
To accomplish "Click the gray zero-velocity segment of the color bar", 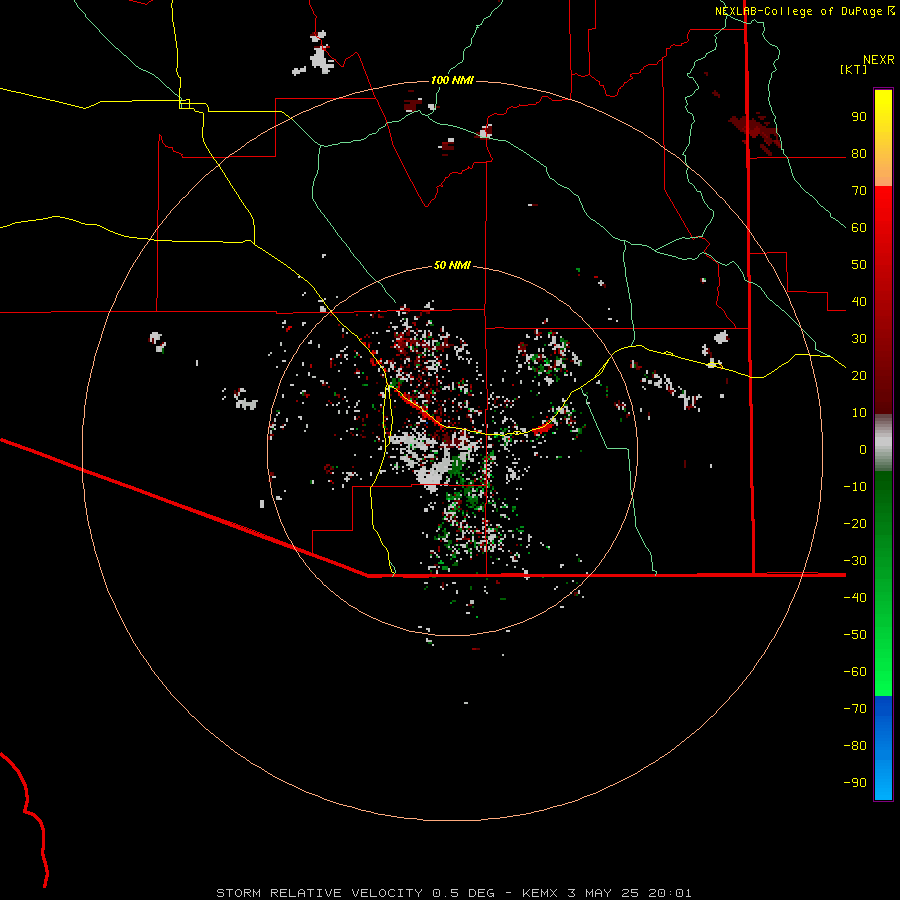I will pos(883,443).
